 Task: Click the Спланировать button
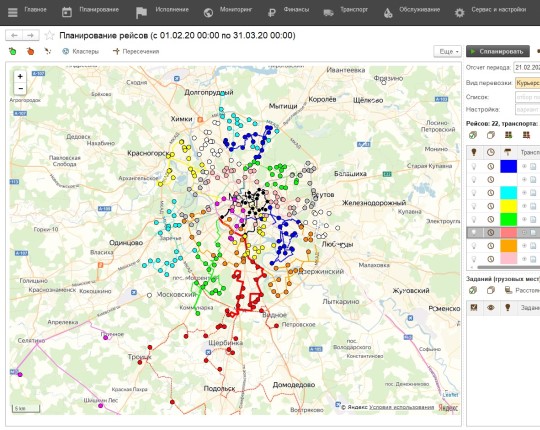click(498, 51)
